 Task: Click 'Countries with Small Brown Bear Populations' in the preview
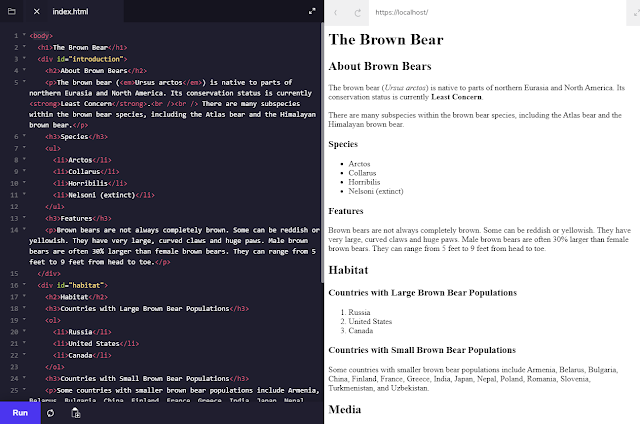(422, 350)
